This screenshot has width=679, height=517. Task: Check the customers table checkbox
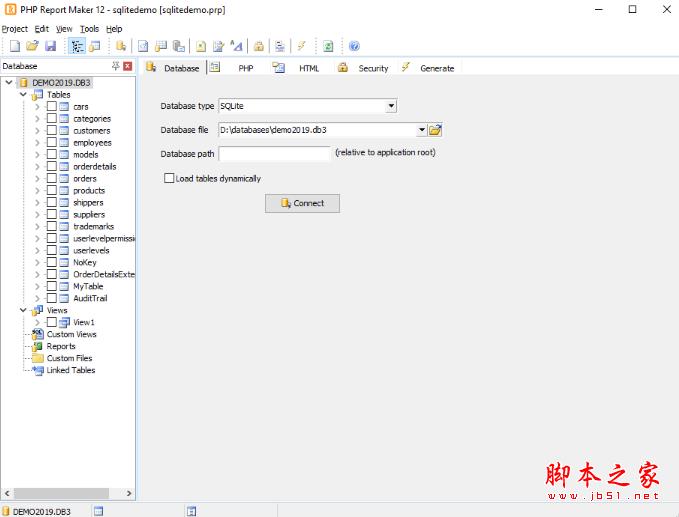tap(52, 130)
